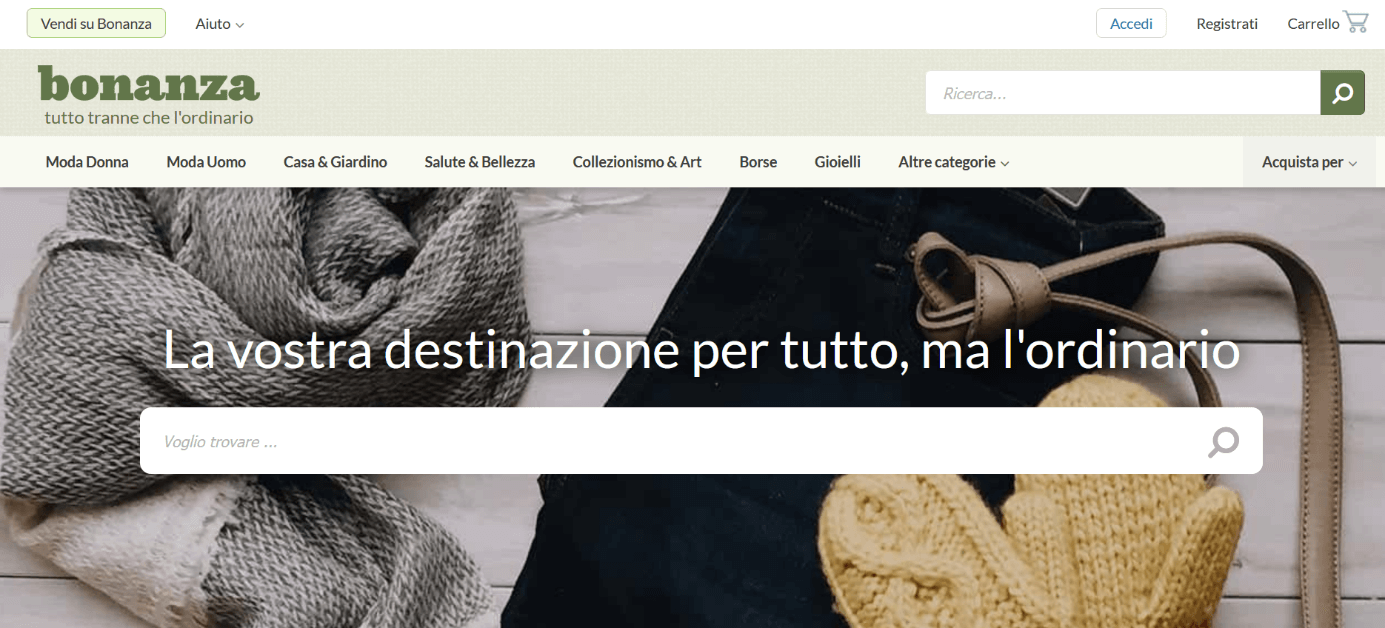Click the shopping cart icon
1385x628 pixels.
pyautogui.click(x=1356, y=22)
